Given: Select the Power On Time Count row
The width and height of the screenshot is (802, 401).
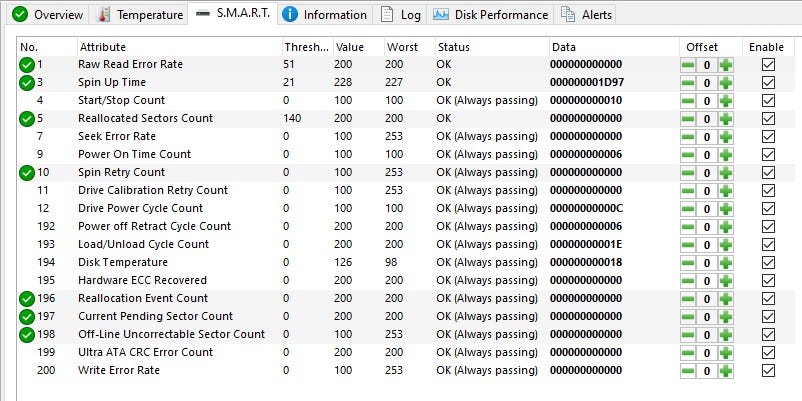Looking at the screenshot, I should (x=406, y=154).
